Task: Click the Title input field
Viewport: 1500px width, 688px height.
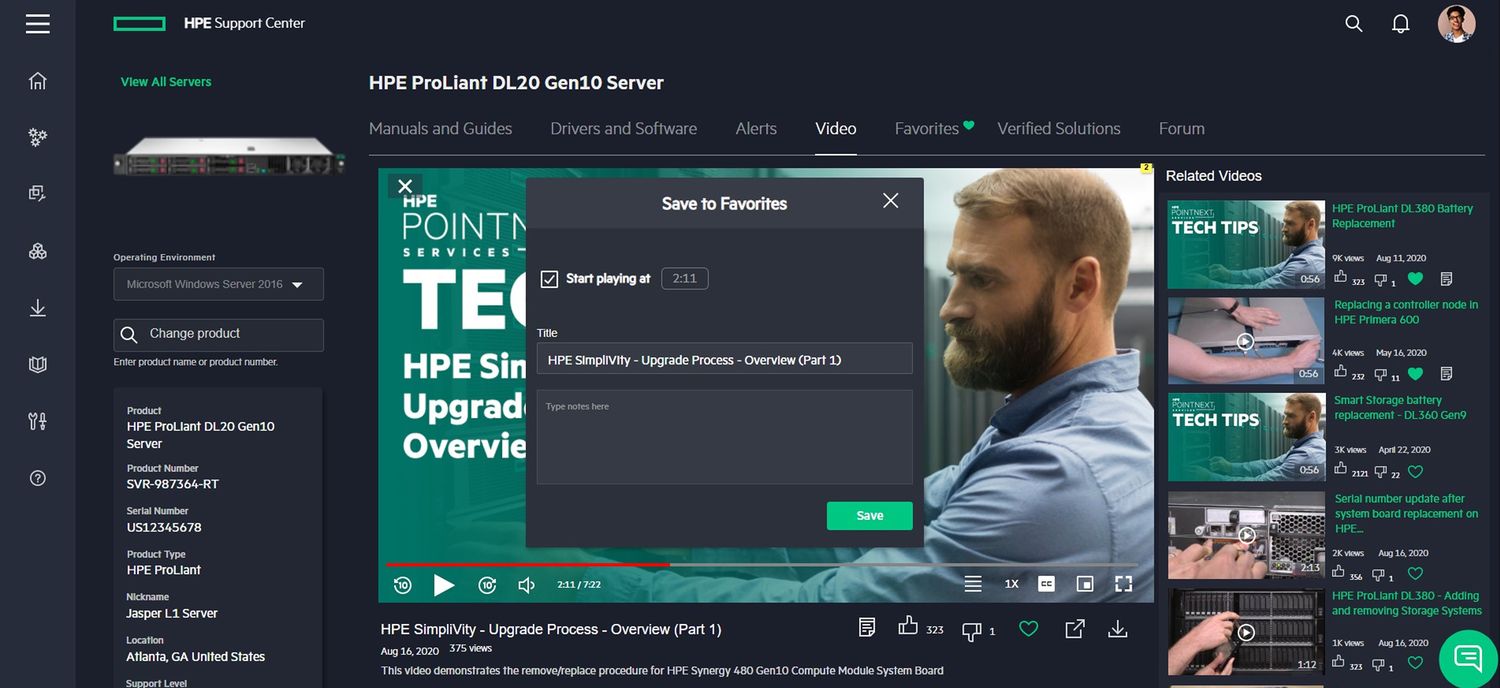Action: click(x=725, y=359)
